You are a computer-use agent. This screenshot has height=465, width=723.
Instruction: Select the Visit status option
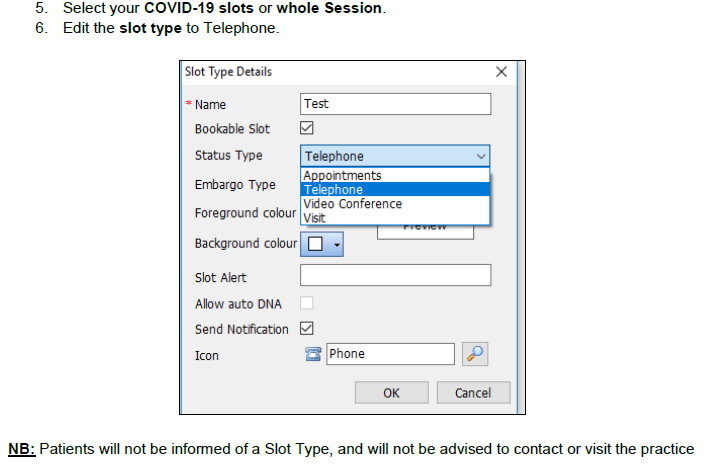(315, 218)
